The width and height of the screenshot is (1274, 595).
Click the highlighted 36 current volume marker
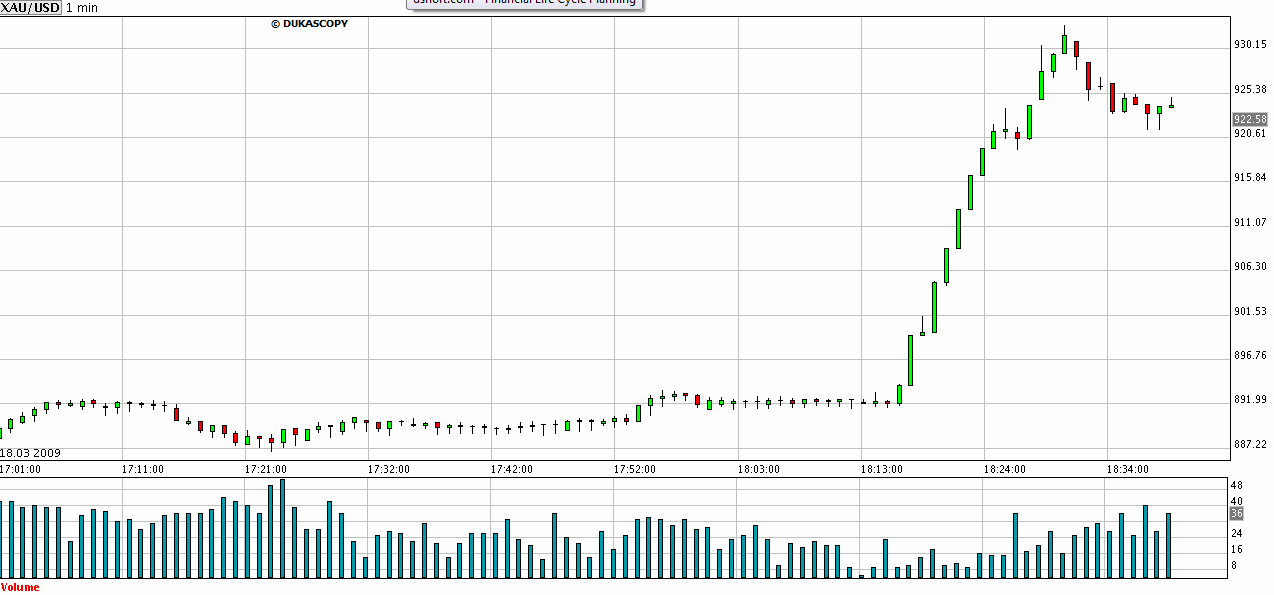coord(1236,513)
